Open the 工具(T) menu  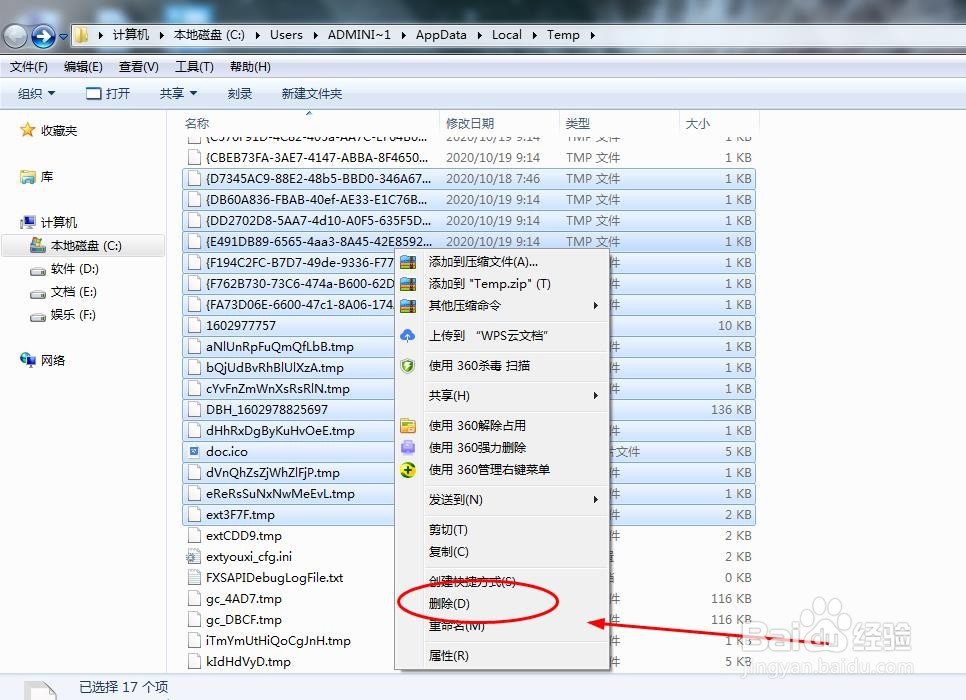pos(194,67)
